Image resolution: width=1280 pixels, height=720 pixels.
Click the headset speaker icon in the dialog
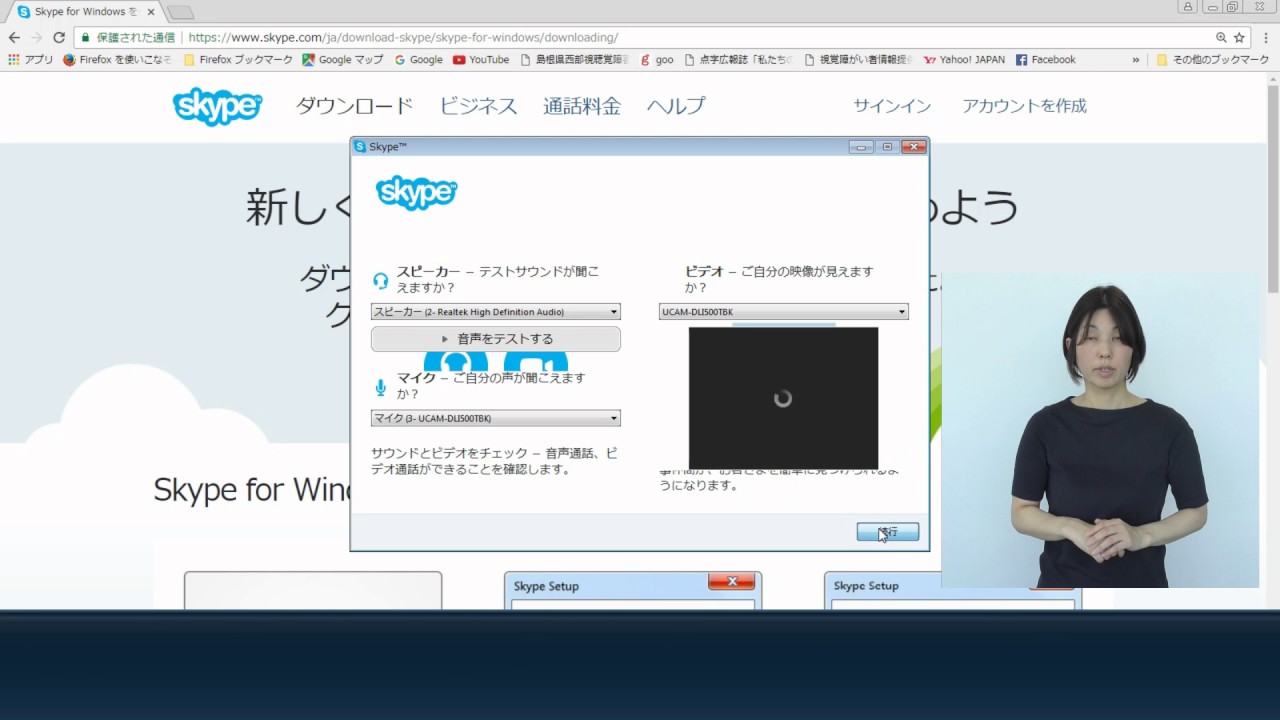click(x=380, y=281)
